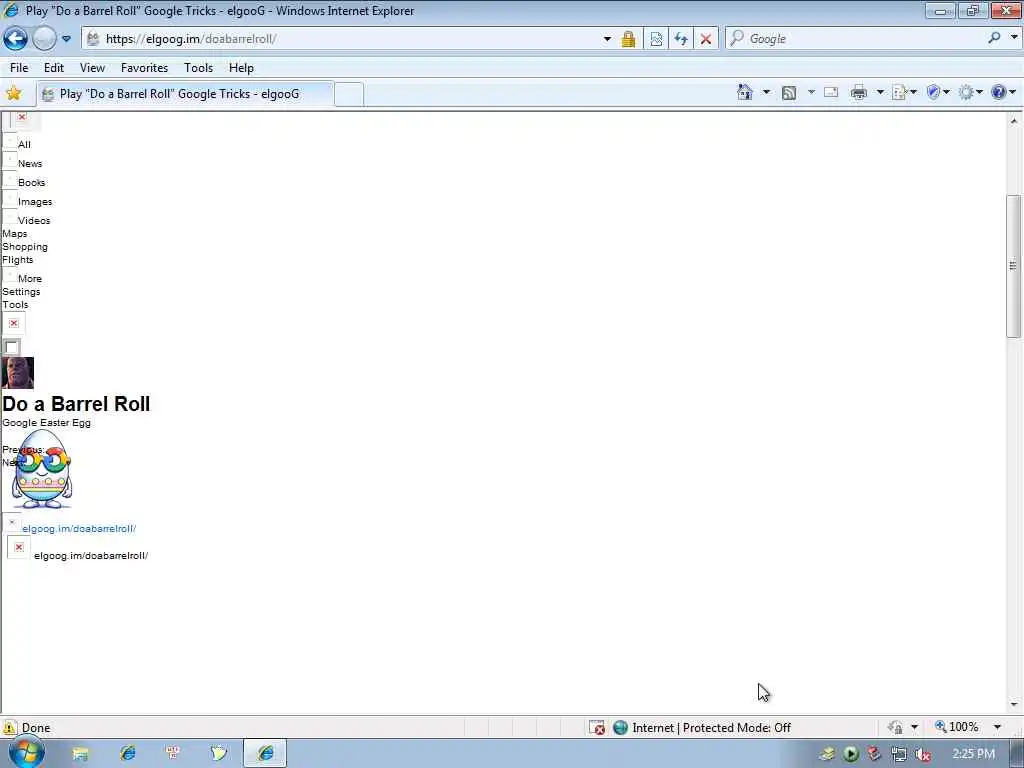Click the popup blocker status bar icon
The image size is (1024, 768).
click(x=596, y=728)
